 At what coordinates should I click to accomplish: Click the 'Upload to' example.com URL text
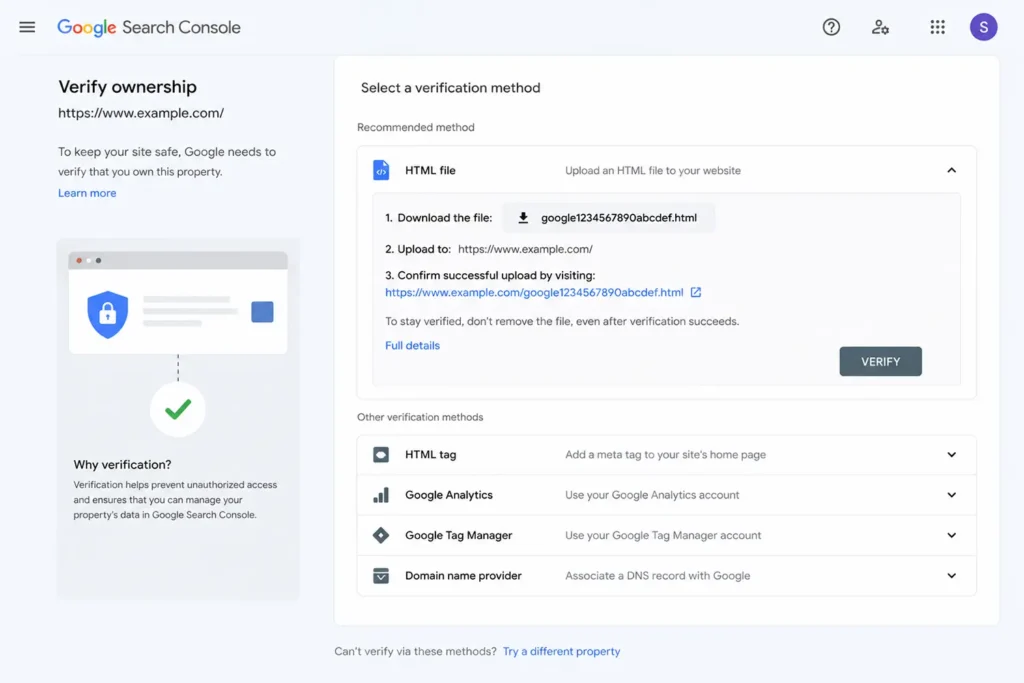pyautogui.click(x=525, y=249)
